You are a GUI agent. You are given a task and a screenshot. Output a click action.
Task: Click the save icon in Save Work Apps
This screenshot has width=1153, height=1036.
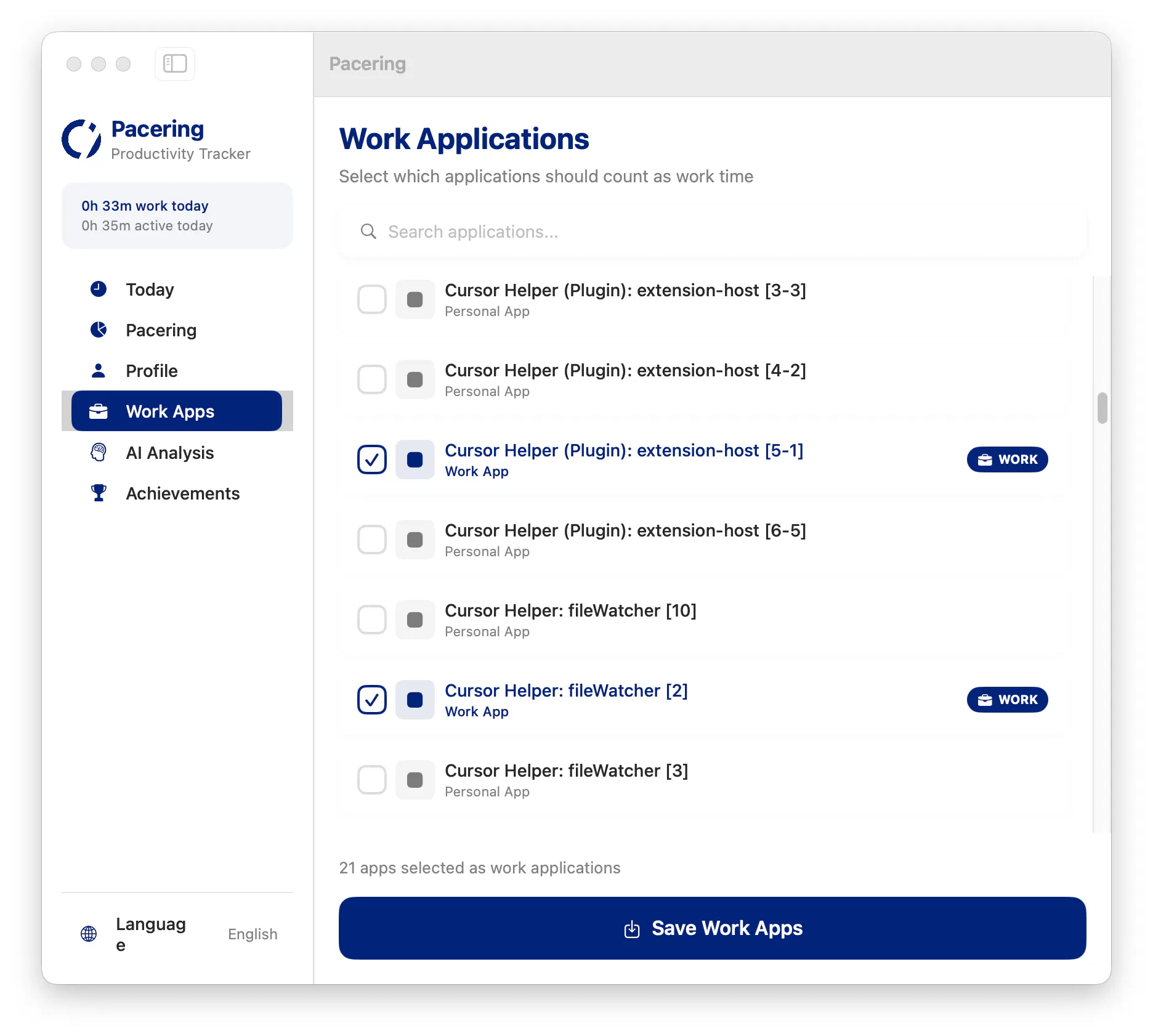point(632,929)
